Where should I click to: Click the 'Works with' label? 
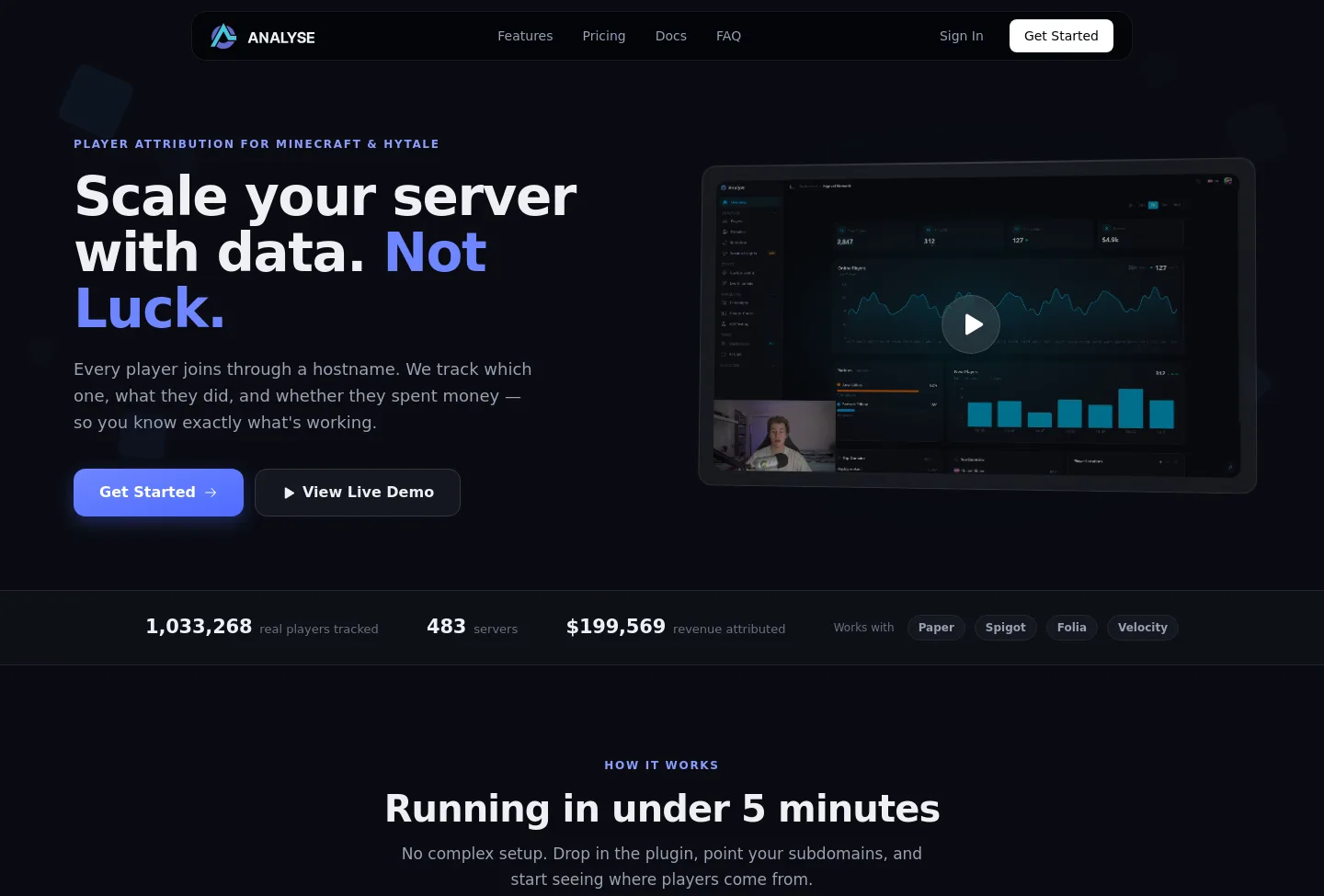pos(863,628)
